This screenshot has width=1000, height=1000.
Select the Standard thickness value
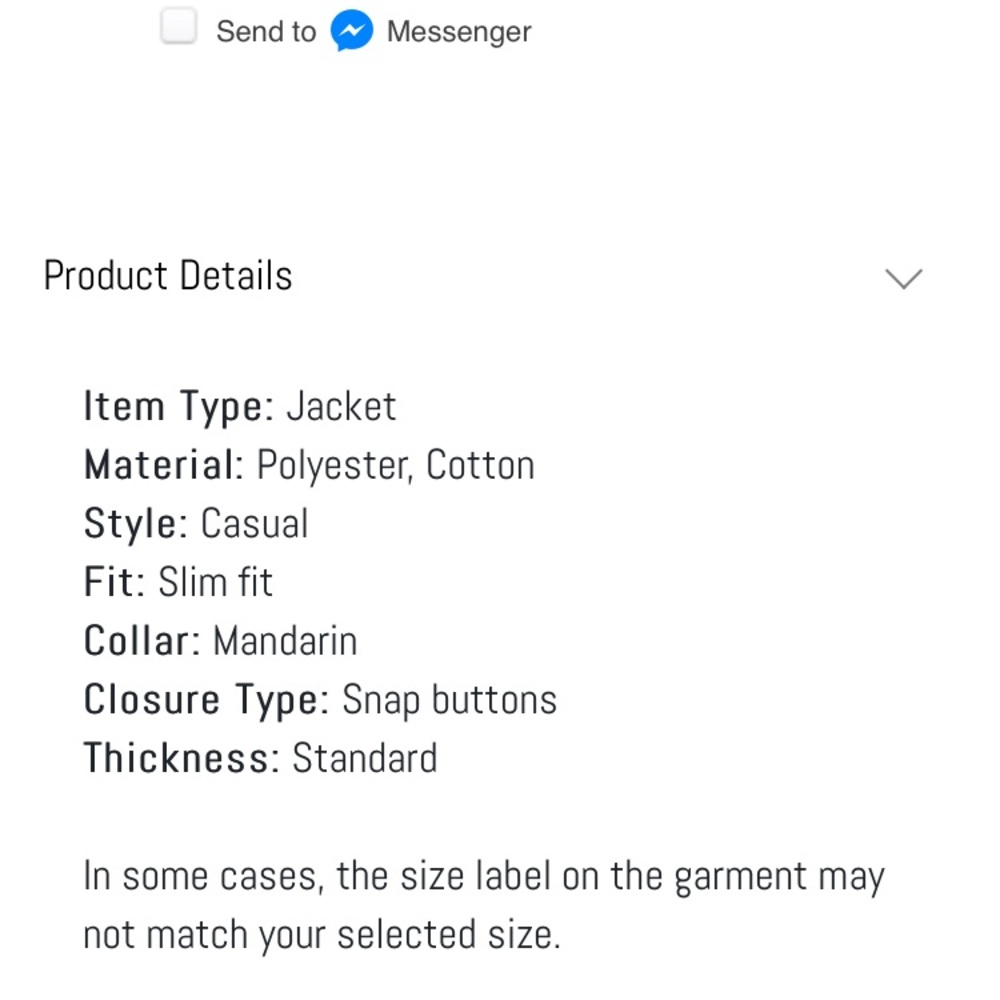(364, 757)
